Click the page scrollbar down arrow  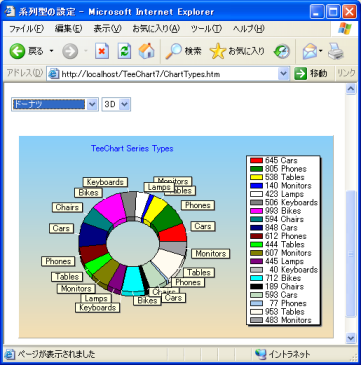tap(351, 338)
